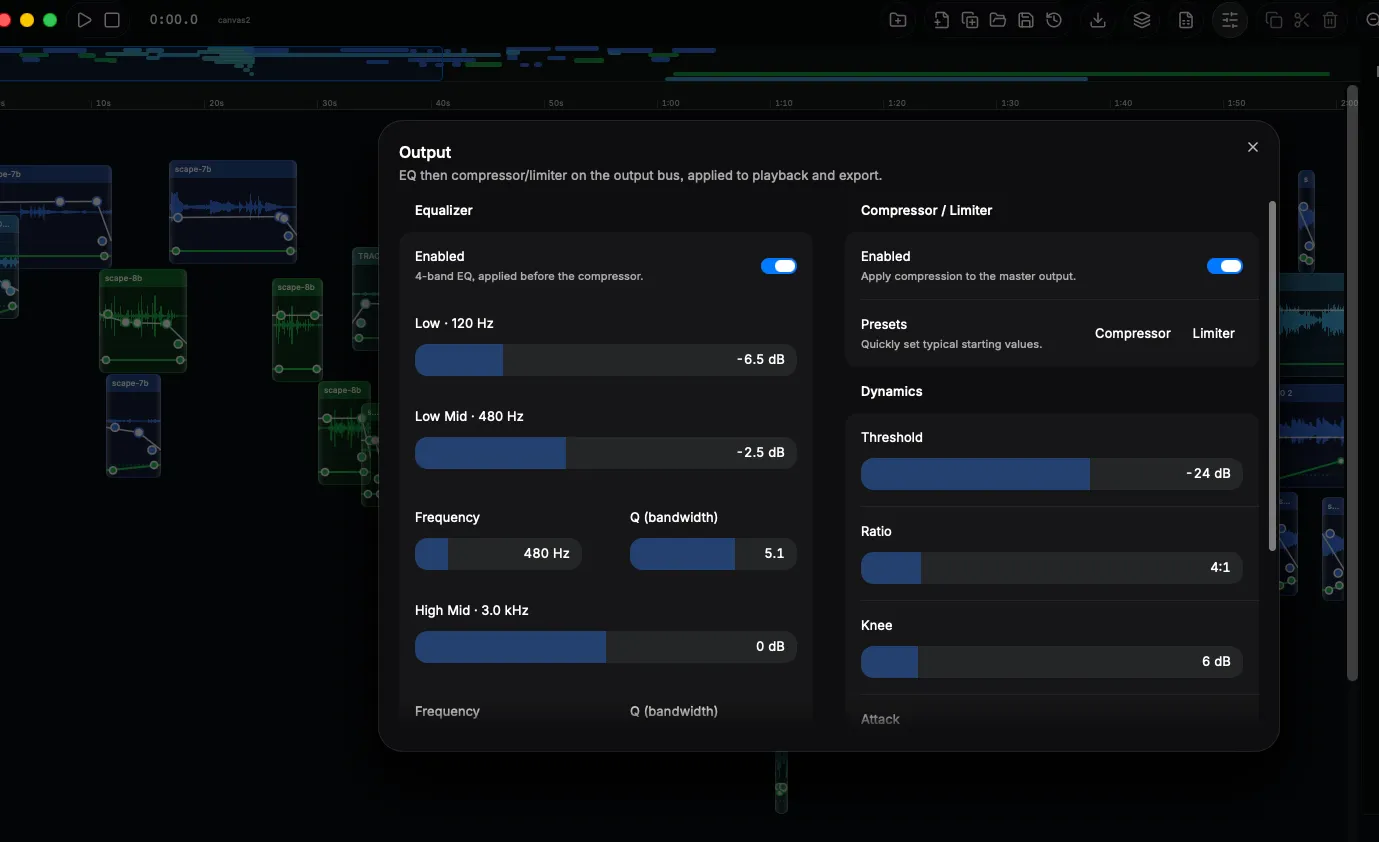Image resolution: width=1379 pixels, height=842 pixels.
Task: Click the 20s mark on the ruler
Action: [x=216, y=103]
